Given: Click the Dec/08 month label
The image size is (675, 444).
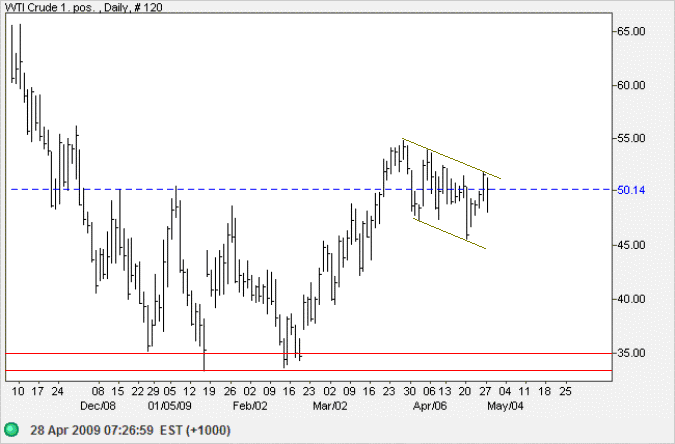Looking at the screenshot, I should coord(98,406).
